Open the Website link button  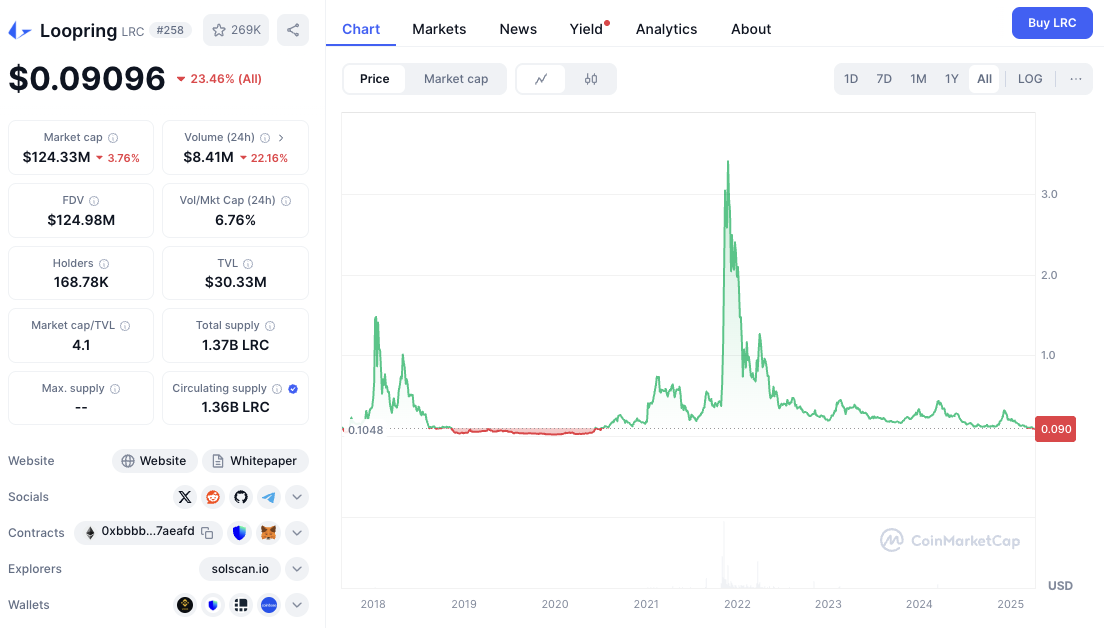tap(154, 461)
